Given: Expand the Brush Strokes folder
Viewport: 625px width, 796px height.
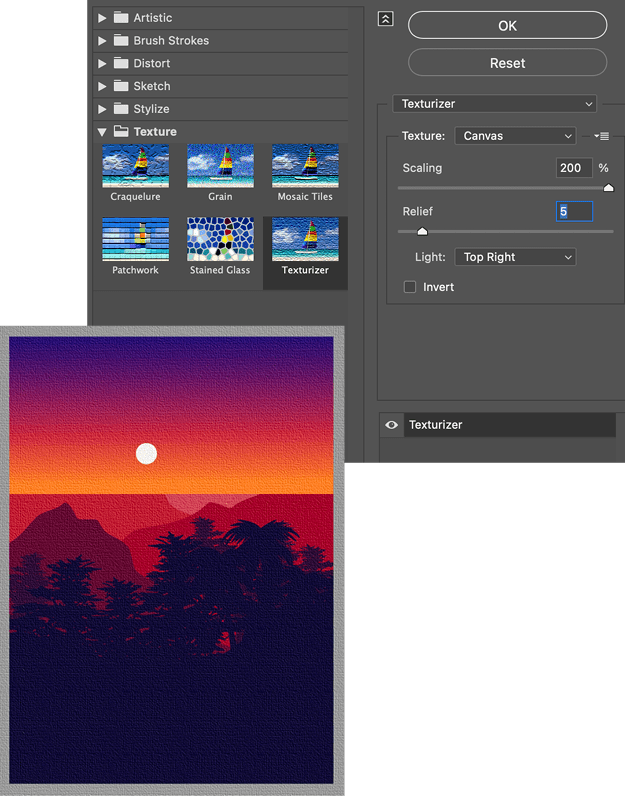Looking at the screenshot, I should pyautogui.click(x=102, y=41).
